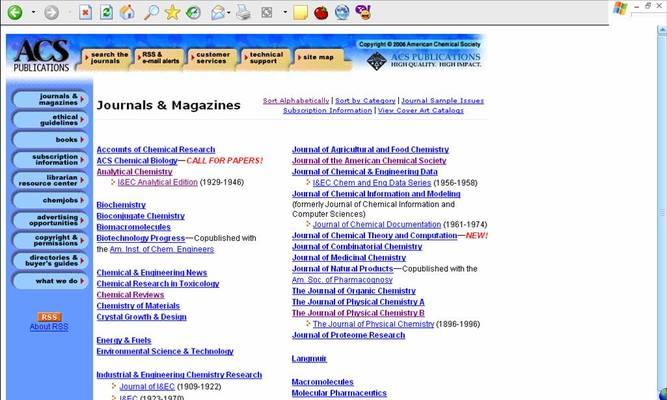The width and height of the screenshot is (667, 400).
Task: Open the 'technical support' tab
Action: (x=265, y=58)
